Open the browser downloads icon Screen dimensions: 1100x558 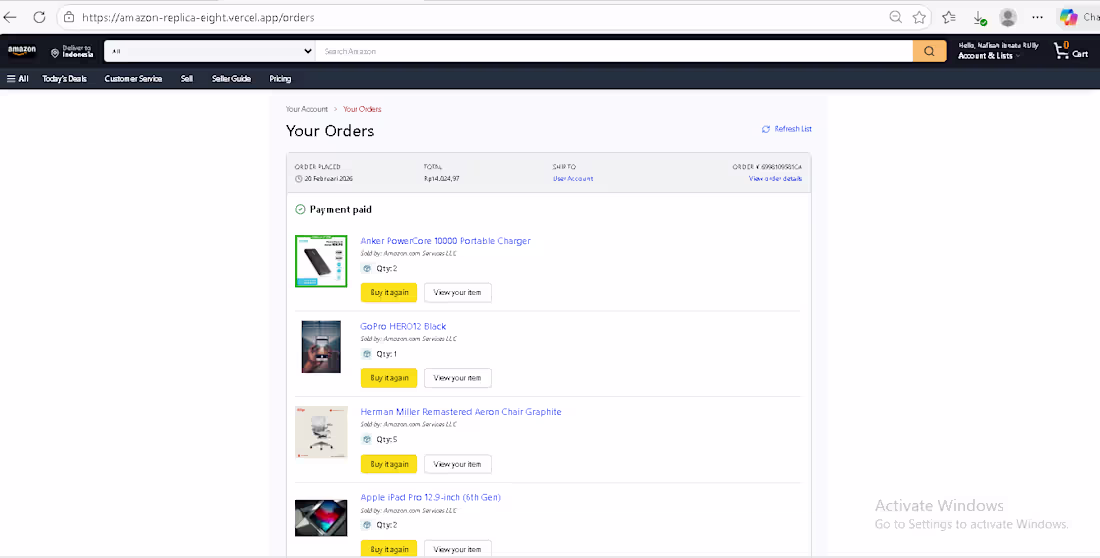click(979, 18)
